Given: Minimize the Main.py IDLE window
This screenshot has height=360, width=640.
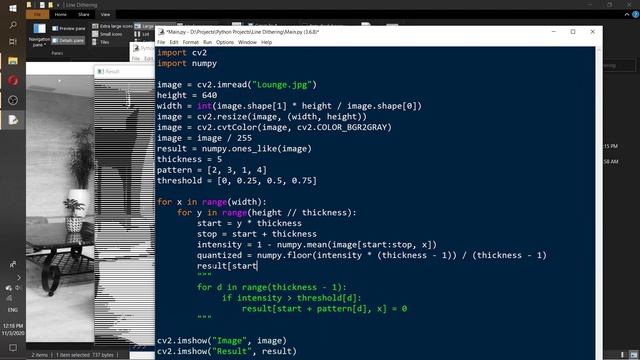Looking at the screenshot, I should tap(554, 31).
